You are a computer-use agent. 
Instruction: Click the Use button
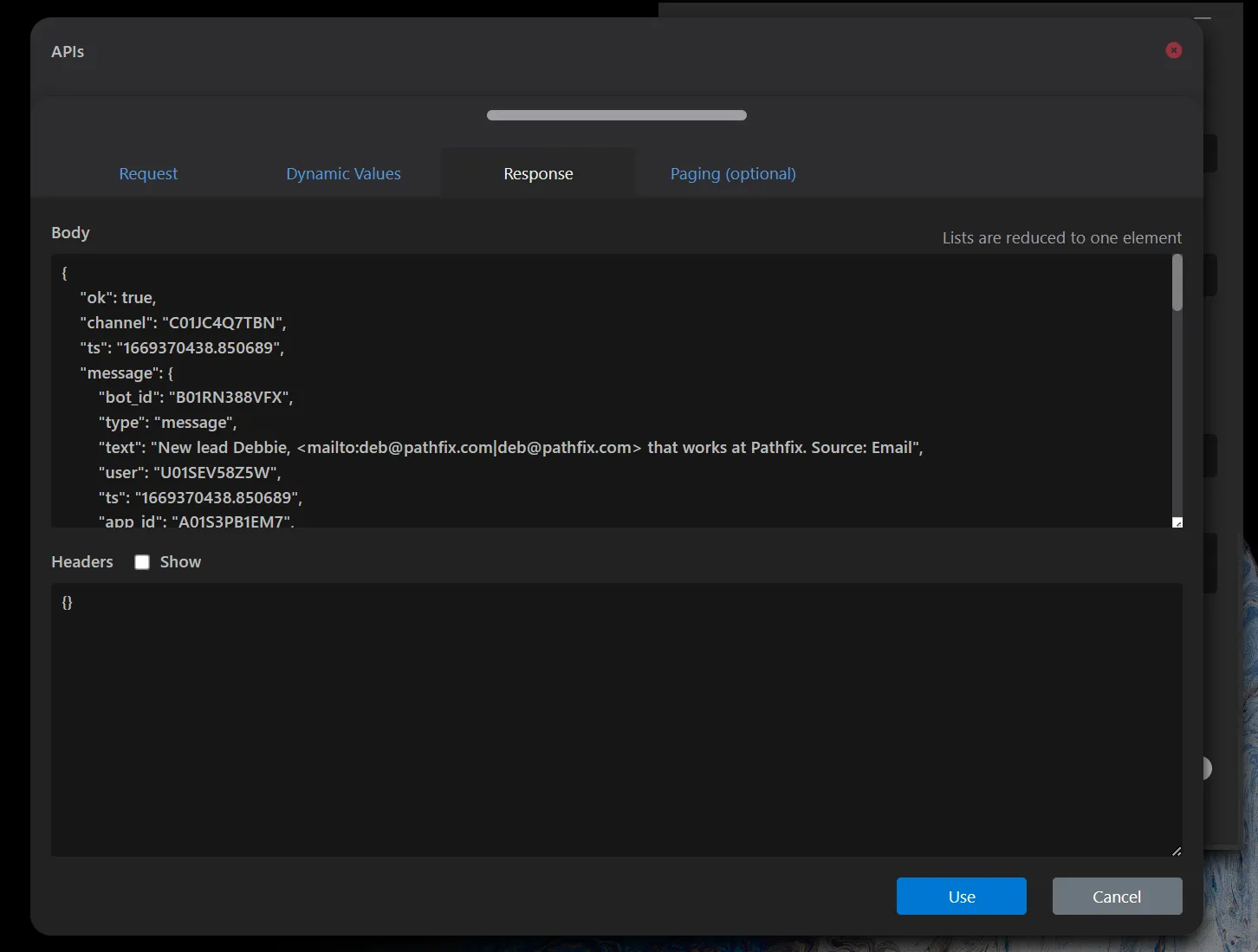(962, 897)
